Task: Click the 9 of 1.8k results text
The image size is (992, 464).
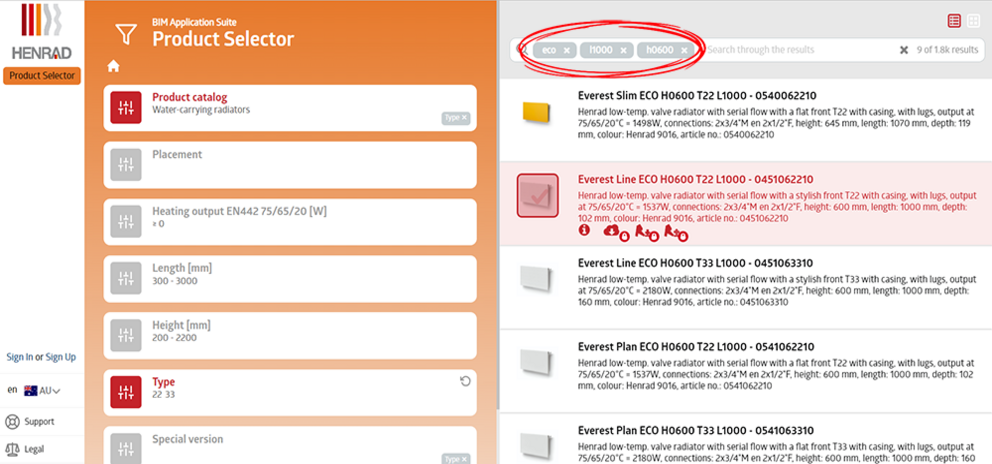Action: tap(948, 50)
